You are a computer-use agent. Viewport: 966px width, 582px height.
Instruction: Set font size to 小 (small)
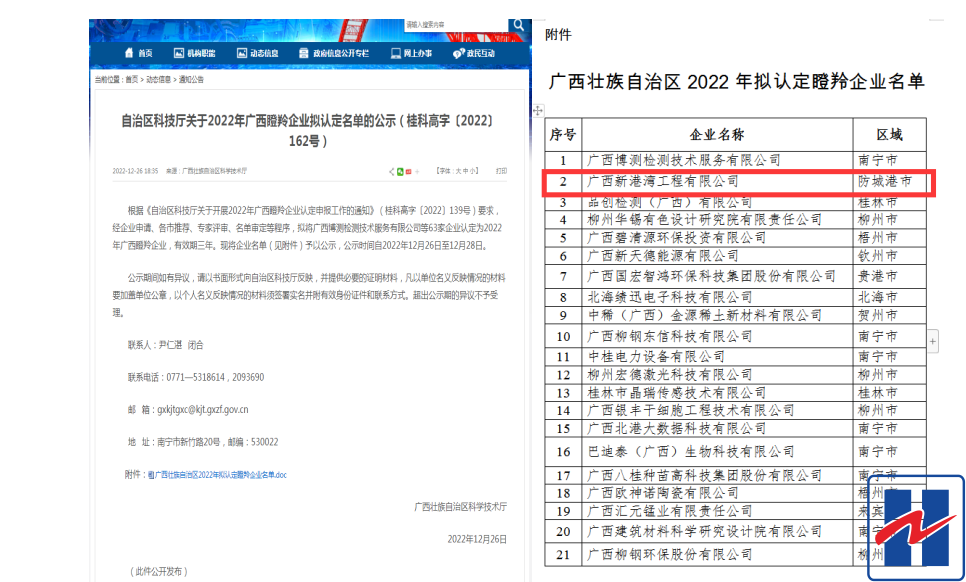pos(475,171)
